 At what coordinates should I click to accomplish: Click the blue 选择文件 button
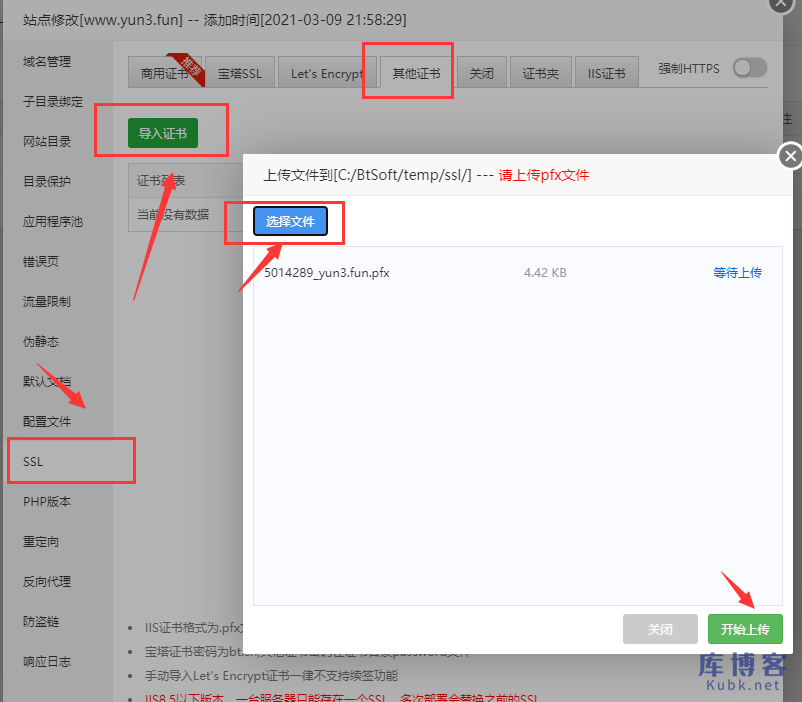(x=290, y=221)
